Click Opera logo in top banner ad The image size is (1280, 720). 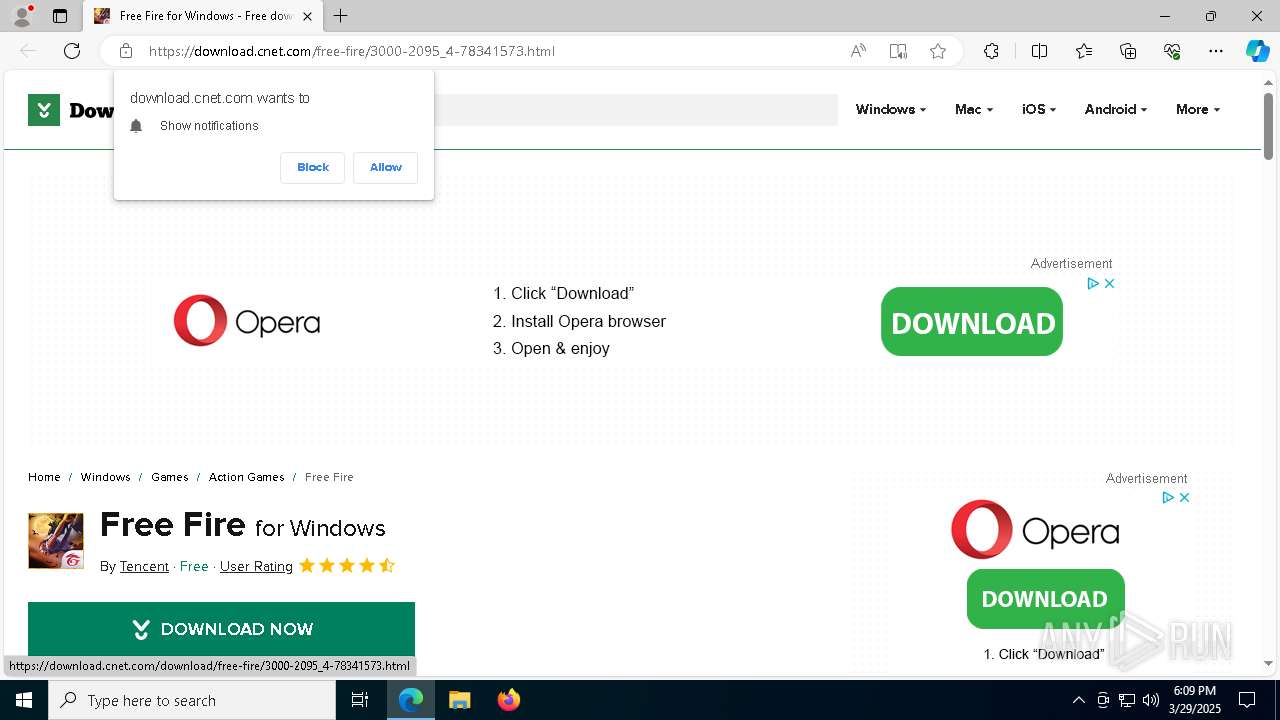[247, 321]
